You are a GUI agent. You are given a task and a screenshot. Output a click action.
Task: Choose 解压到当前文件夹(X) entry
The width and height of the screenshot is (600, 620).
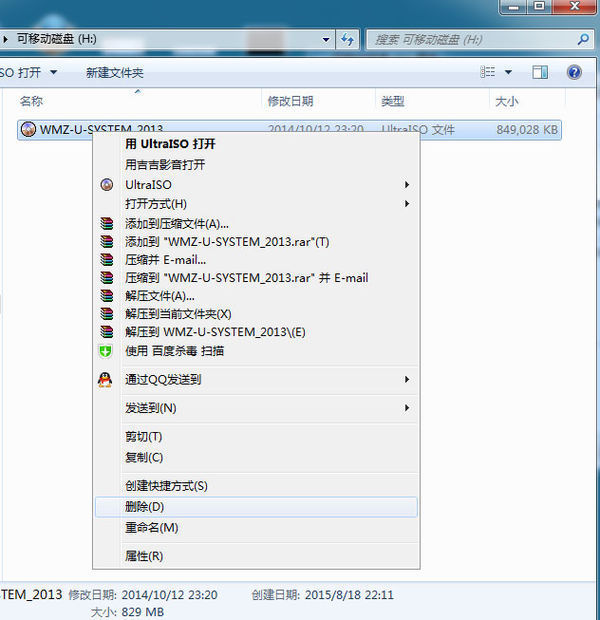pyautogui.click(x=256, y=314)
